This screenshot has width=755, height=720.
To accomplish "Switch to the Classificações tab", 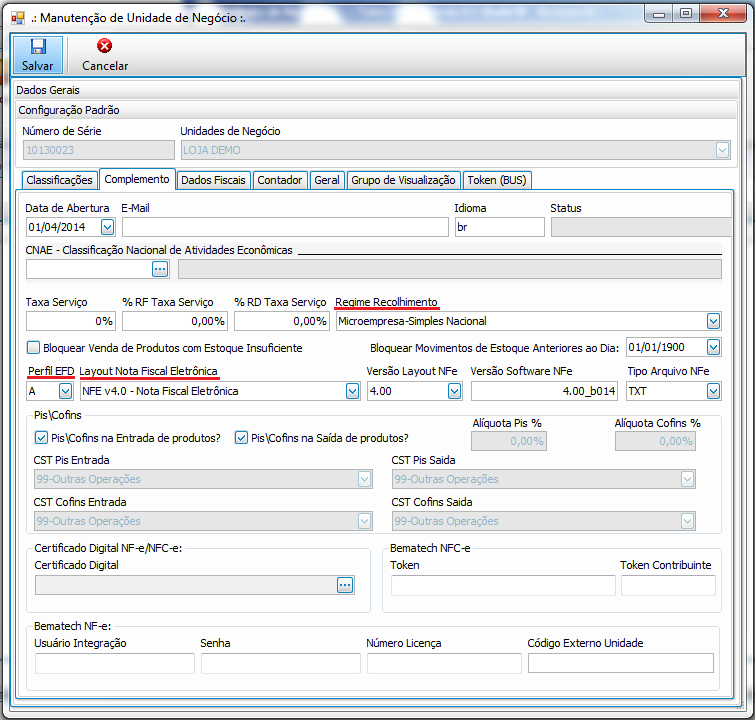I will click(59, 180).
